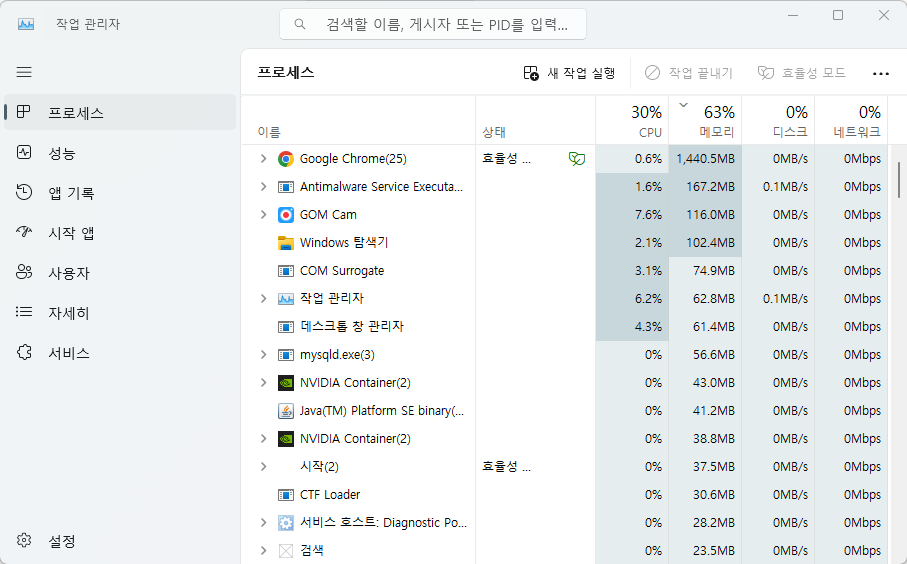The width and height of the screenshot is (907, 564).
Task: Click the 새 작업 실행 button
Action: click(569, 73)
